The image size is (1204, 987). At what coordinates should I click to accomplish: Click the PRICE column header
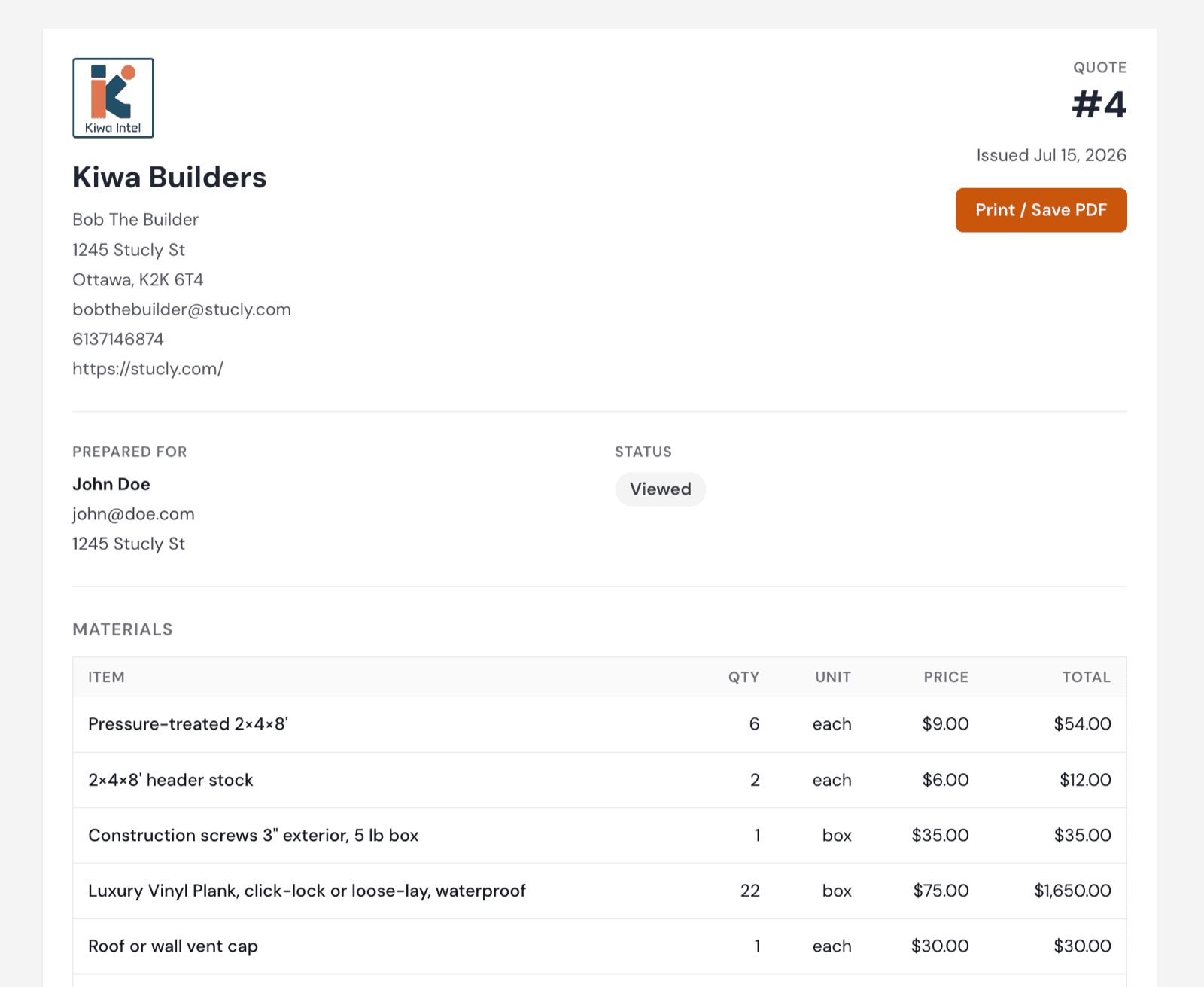946,677
